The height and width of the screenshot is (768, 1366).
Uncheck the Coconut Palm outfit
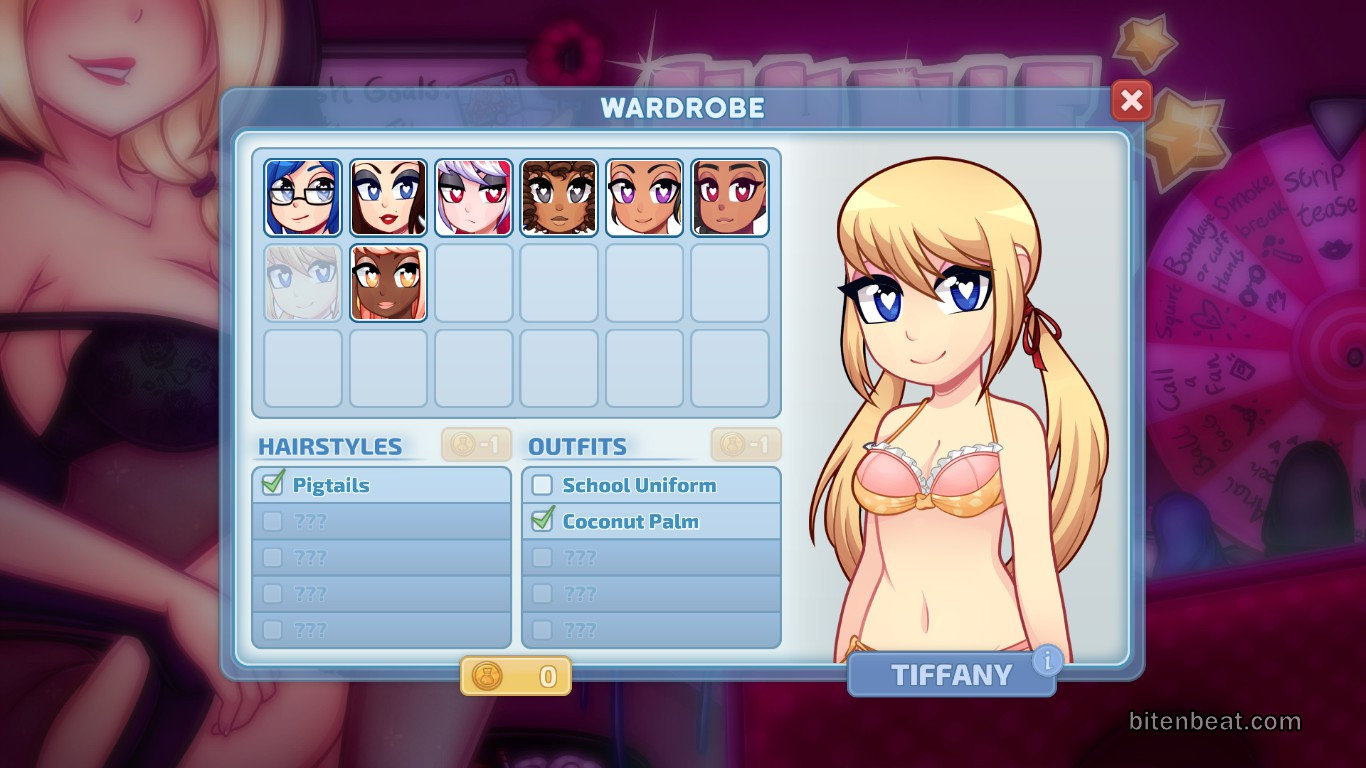pos(542,521)
